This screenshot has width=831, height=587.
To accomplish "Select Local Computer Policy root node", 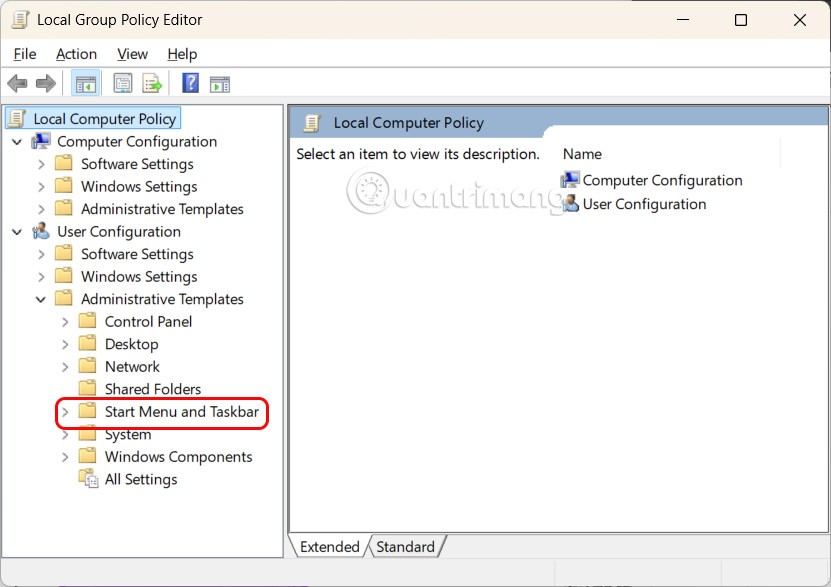I will pyautogui.click(x=104, y=119).
